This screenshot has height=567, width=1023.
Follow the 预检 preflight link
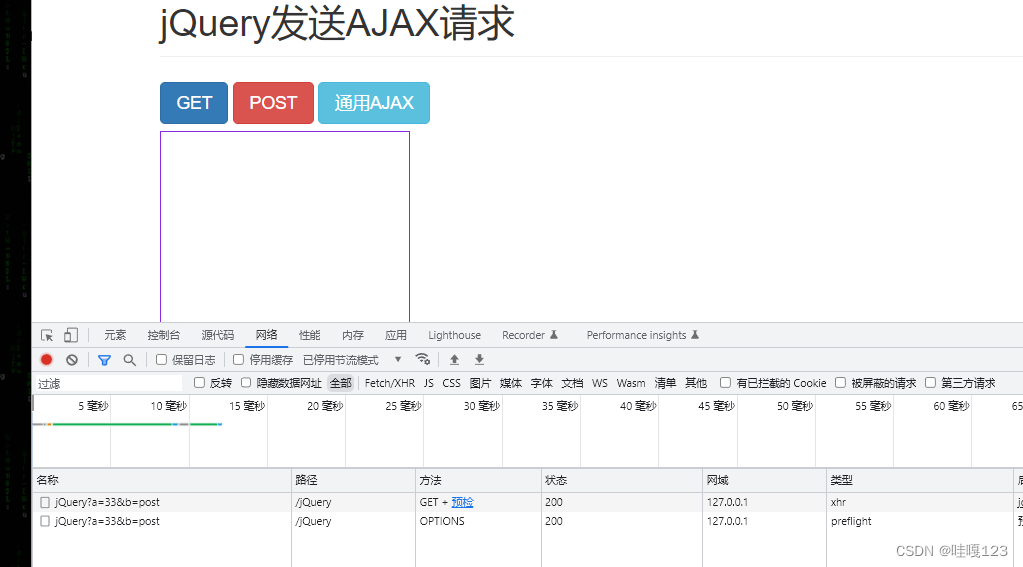pyautogui.click(x=463, y=502)
